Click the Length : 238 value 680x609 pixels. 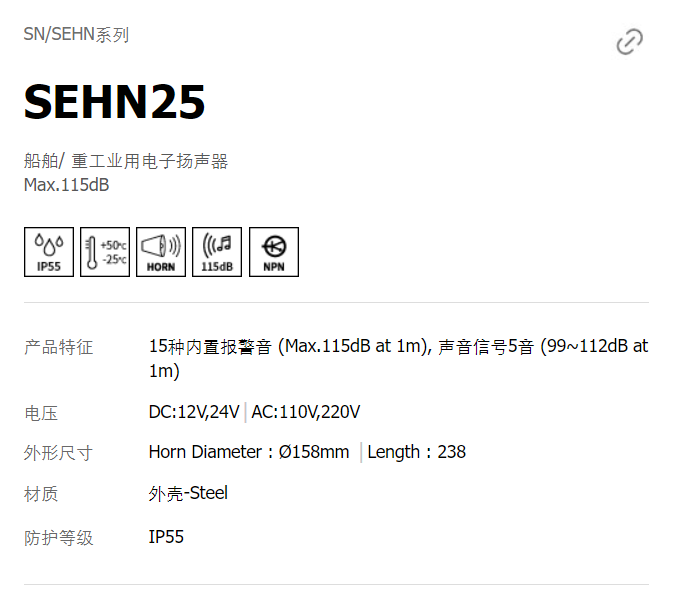[x=417, y=452]
